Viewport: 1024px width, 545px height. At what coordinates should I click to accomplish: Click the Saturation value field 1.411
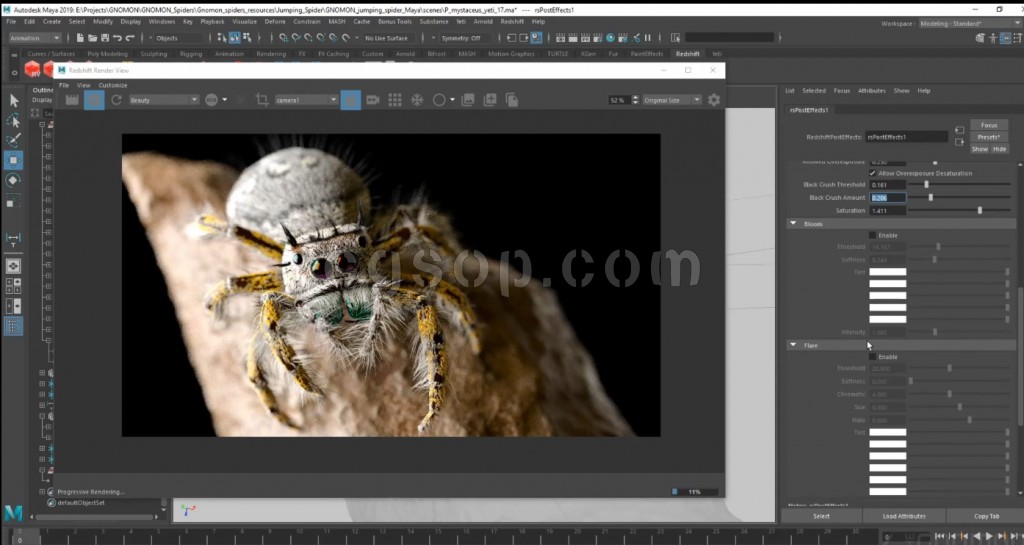[x=888, y=210]
